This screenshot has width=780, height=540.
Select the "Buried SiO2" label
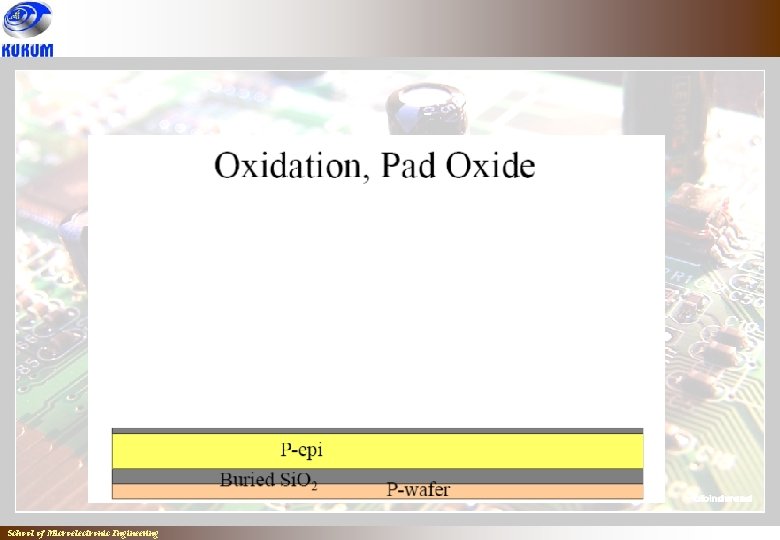(x=269, y=480)
